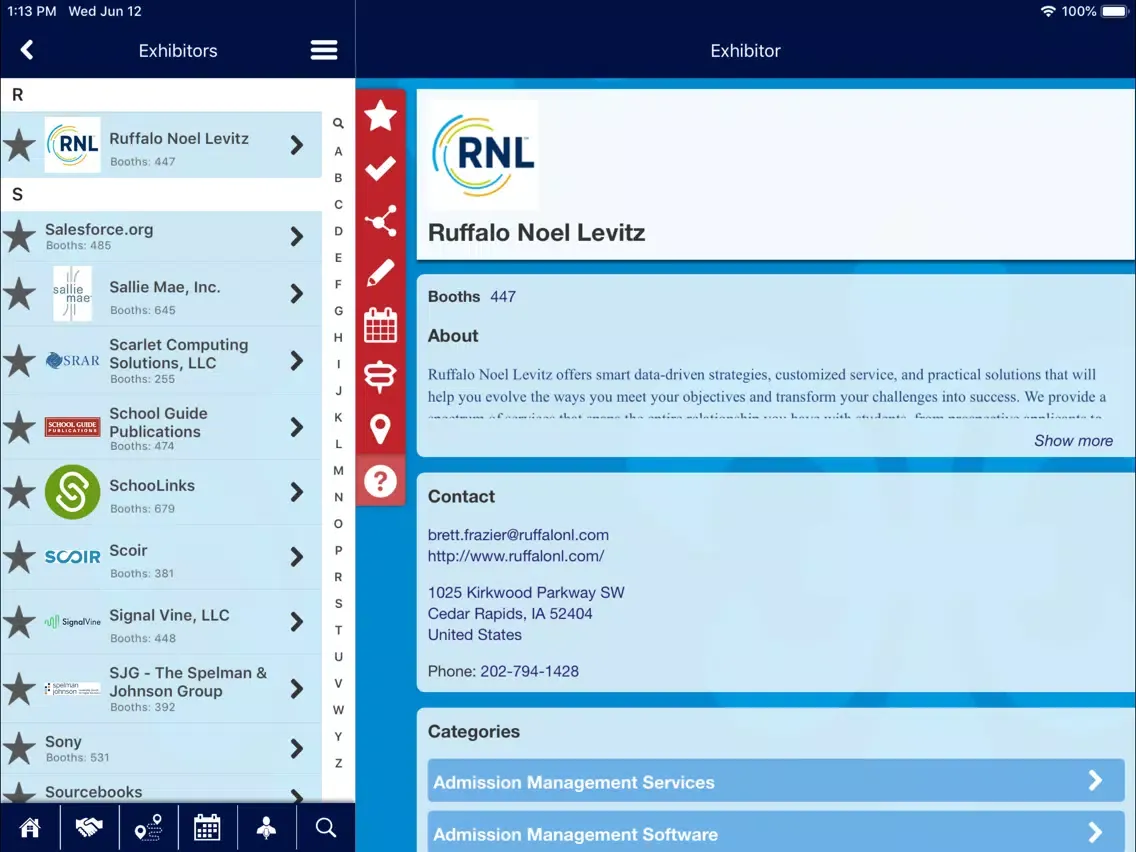The height and width of the screenshot is (852, 1136).
Task: Favorite SchooLinks with star
Action: (x=20, y=493)
